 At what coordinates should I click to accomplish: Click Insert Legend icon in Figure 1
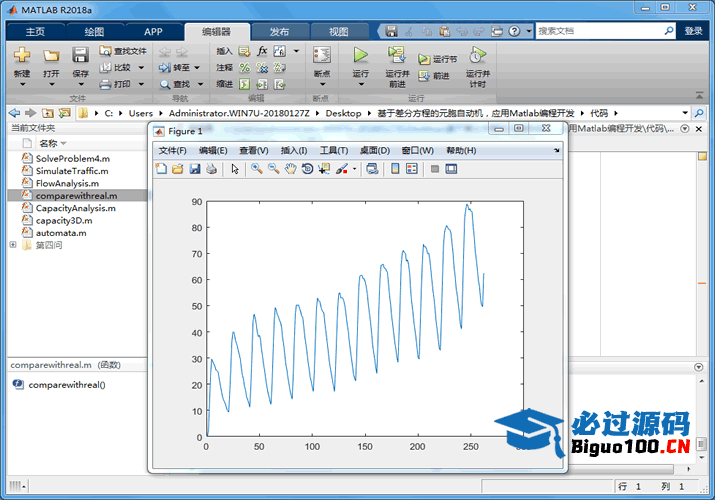point(412,169)
